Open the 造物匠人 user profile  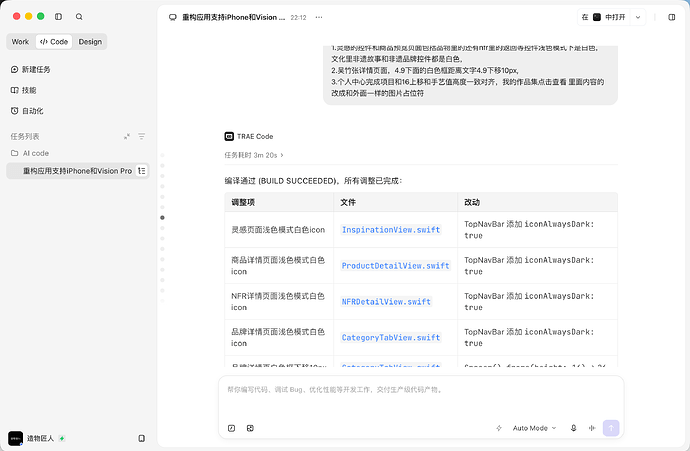(31, 438)
